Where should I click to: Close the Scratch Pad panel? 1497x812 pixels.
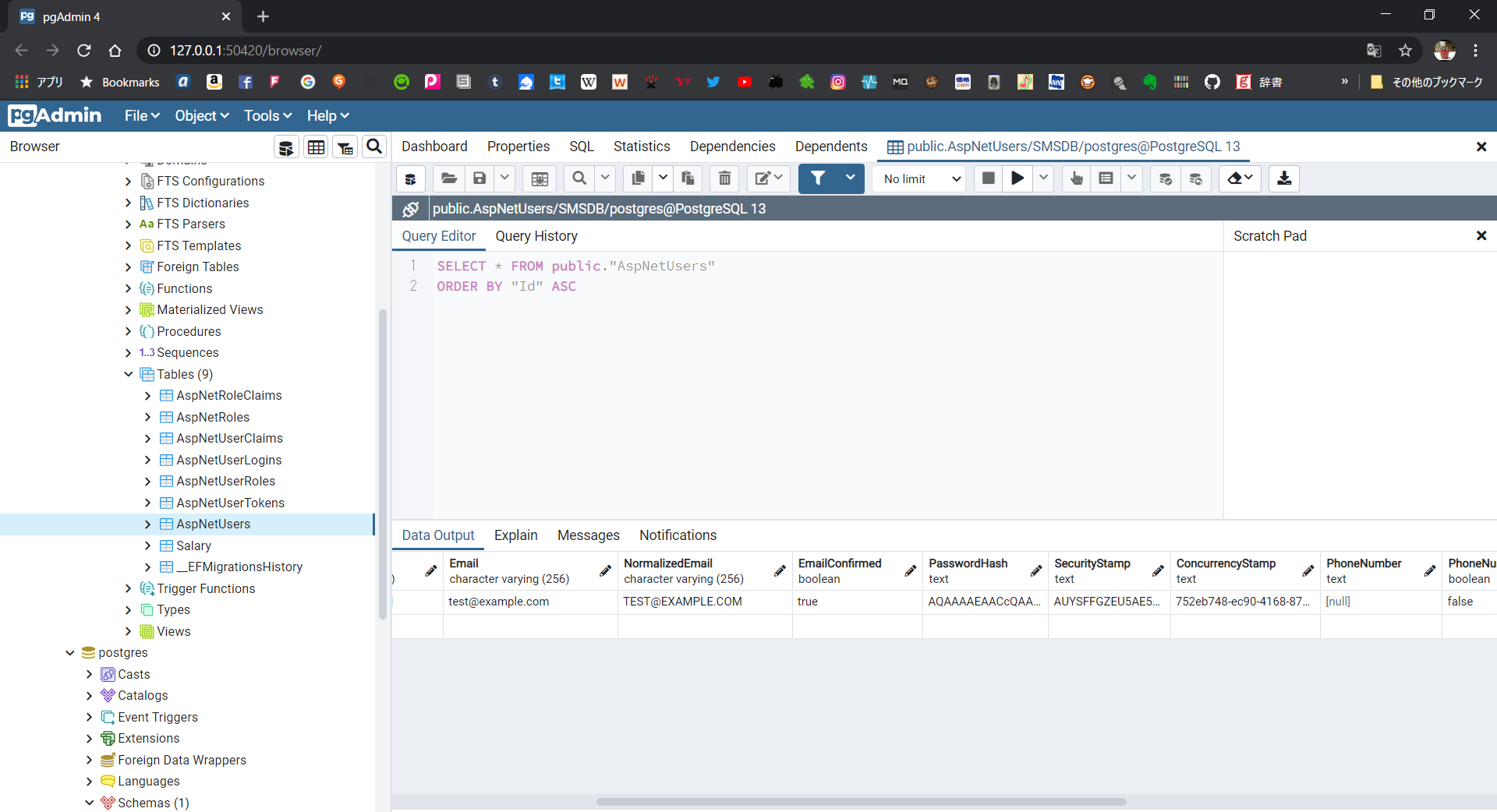point(1481,236)
